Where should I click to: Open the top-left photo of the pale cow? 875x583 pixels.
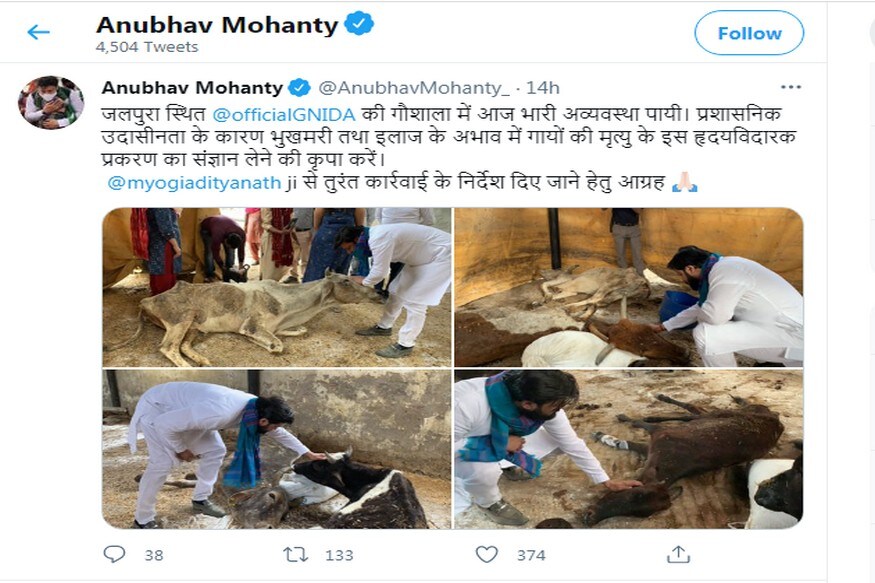tap(276, 287)
